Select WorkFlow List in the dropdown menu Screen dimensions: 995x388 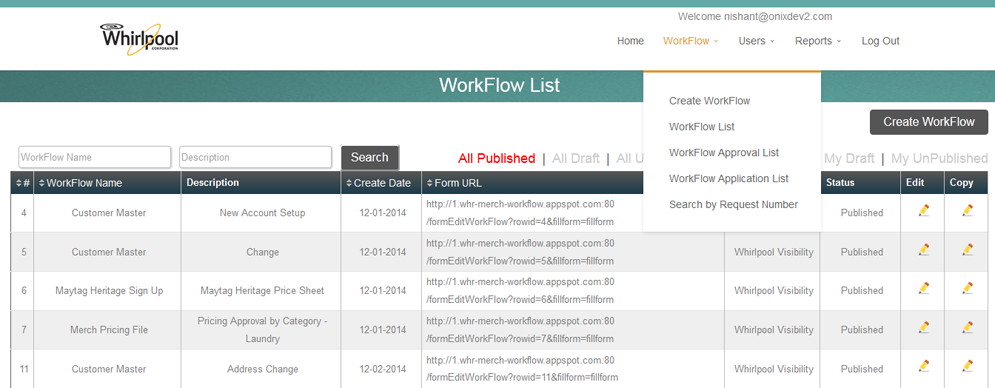tap(701, 127)
